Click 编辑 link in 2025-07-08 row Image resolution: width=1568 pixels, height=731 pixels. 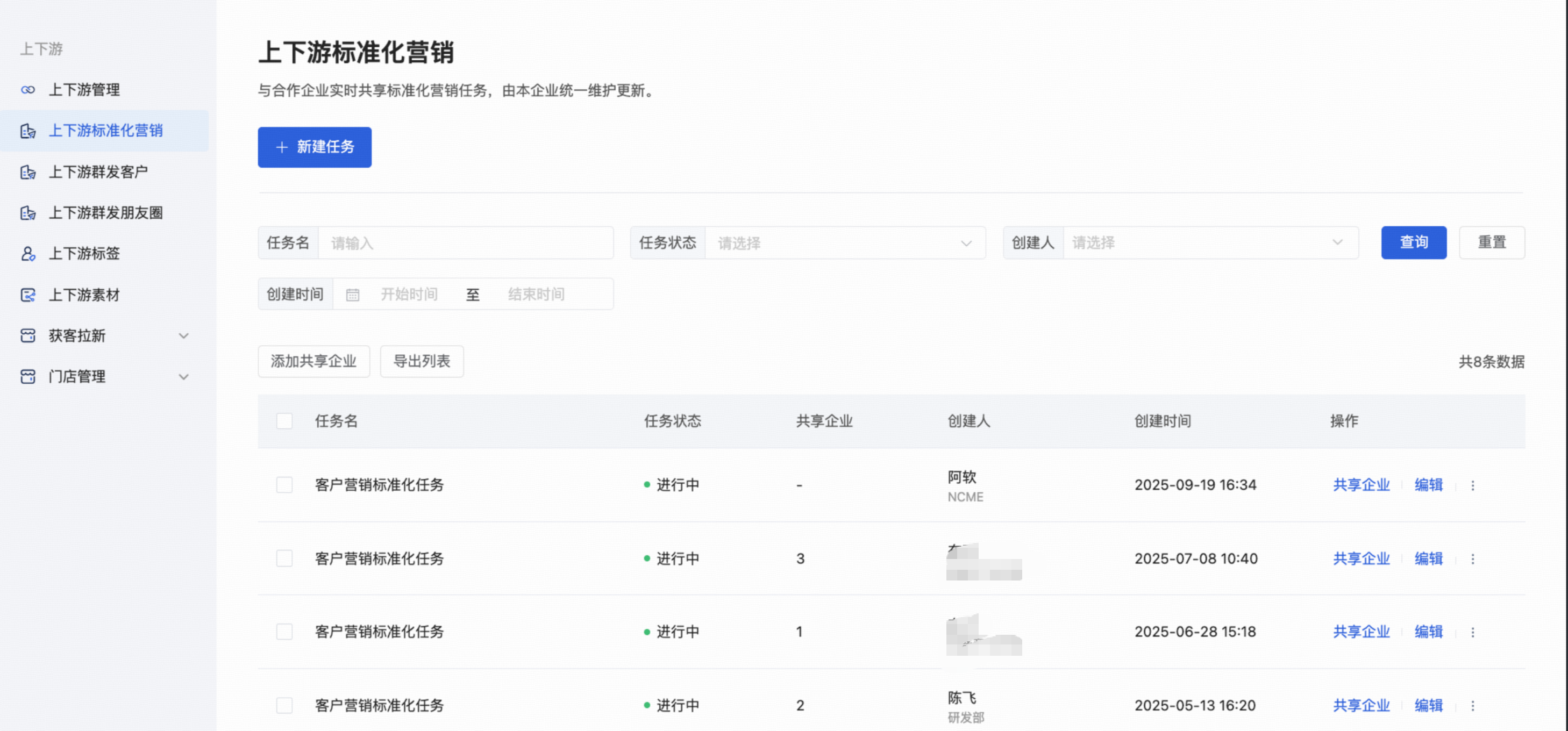1429,559
